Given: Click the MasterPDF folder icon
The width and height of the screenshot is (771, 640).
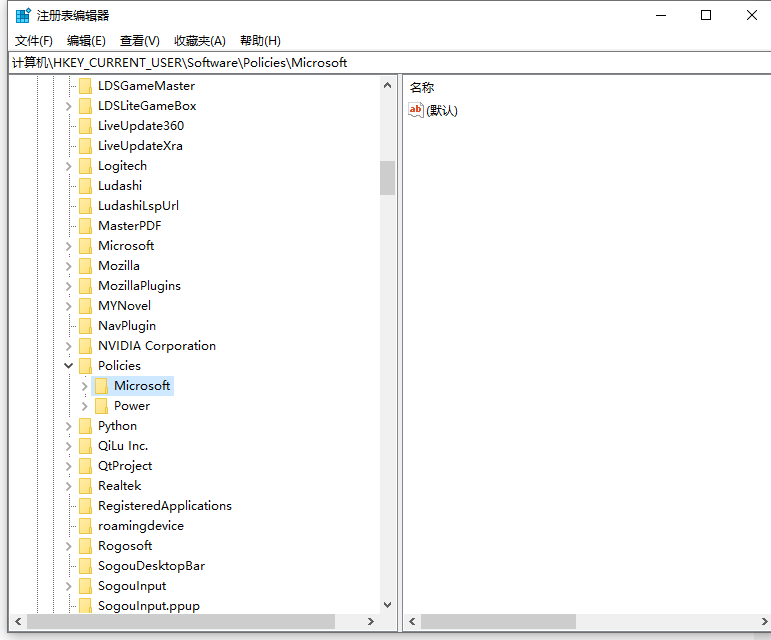Looking at the screenshot, I should point(86,226).
